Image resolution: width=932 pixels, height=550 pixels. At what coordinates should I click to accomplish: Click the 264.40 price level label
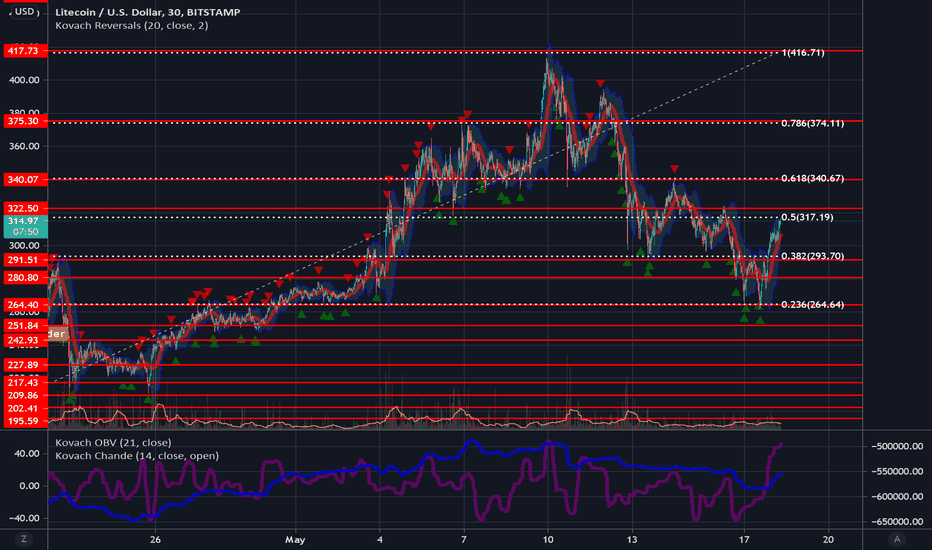point(24,304)
